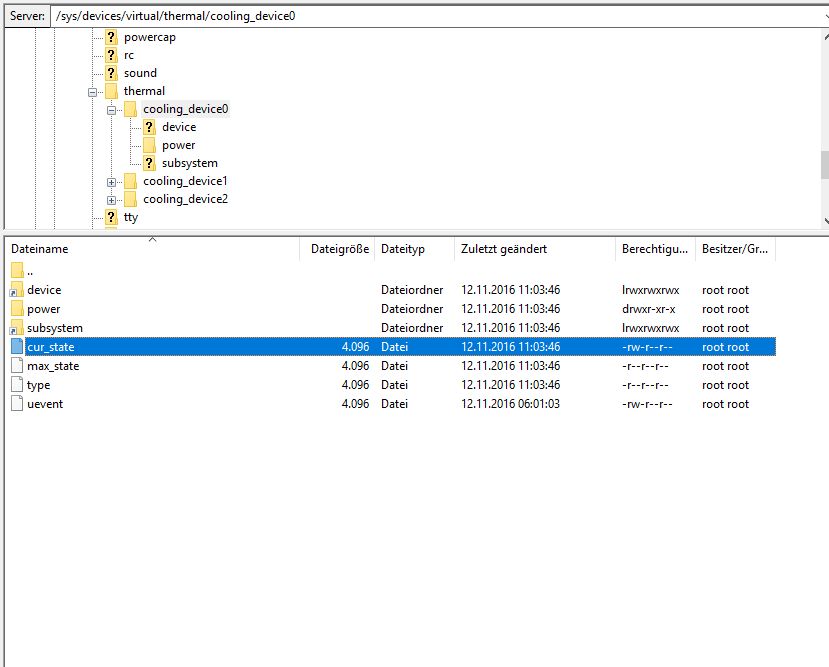Sort the list by the Dateiname column

[152, 249]
